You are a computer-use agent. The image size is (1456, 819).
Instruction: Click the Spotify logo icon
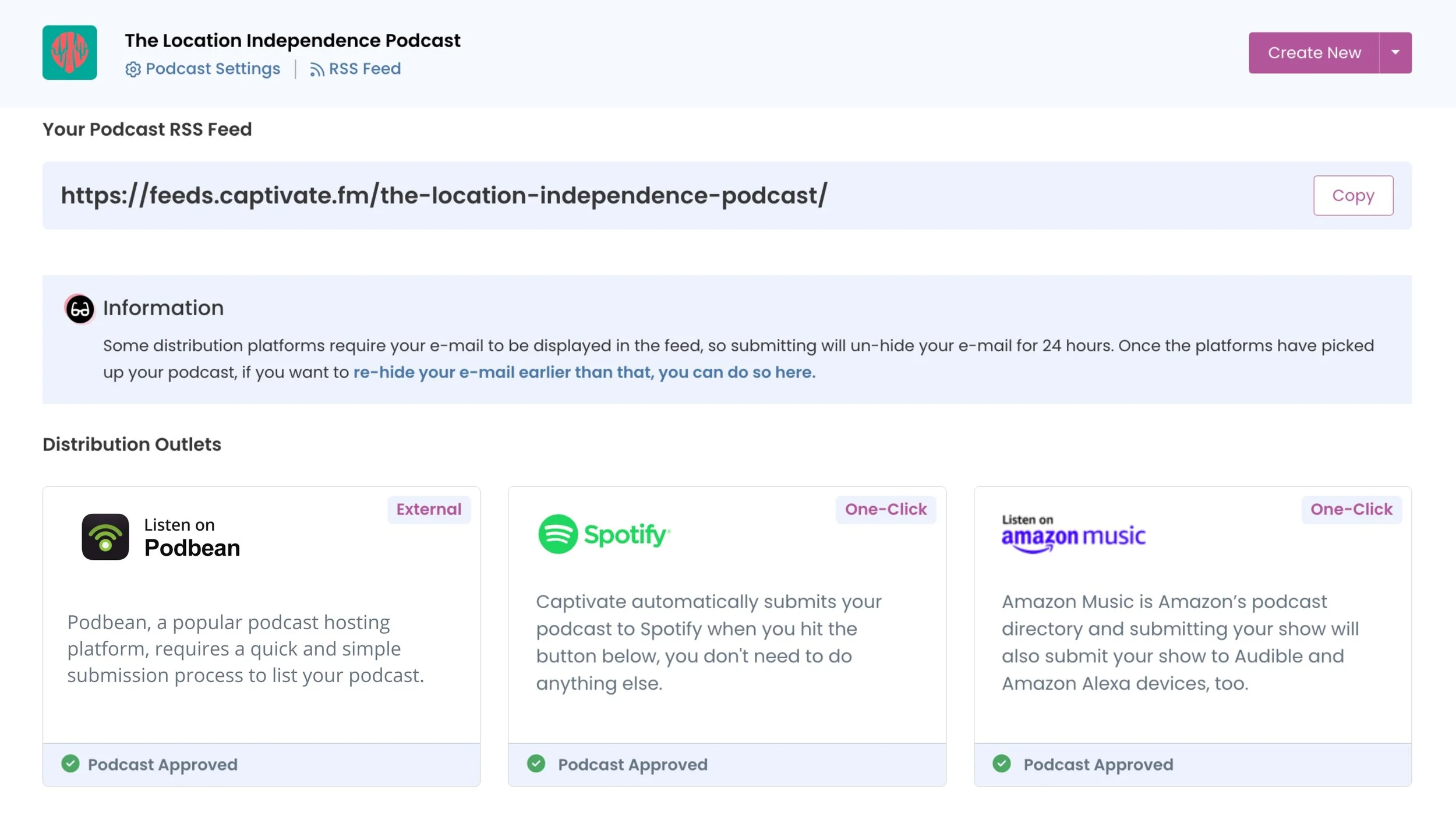point(557,534)
